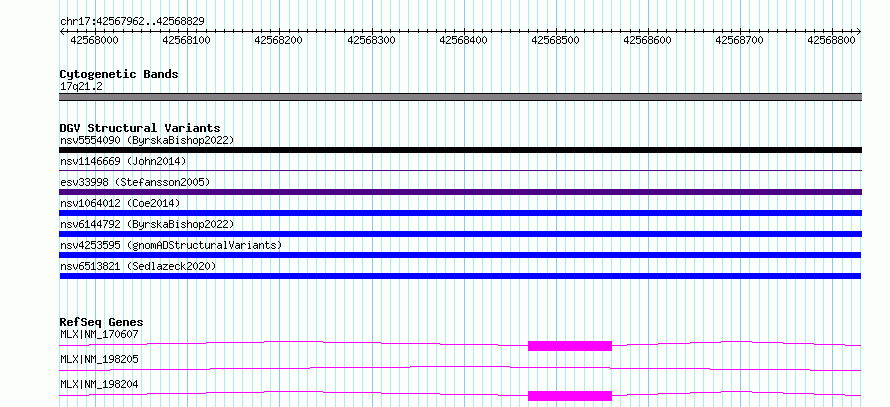Select the 17q21.2 band label
This screenshot has width=890, height=407.
coord(82,87)
